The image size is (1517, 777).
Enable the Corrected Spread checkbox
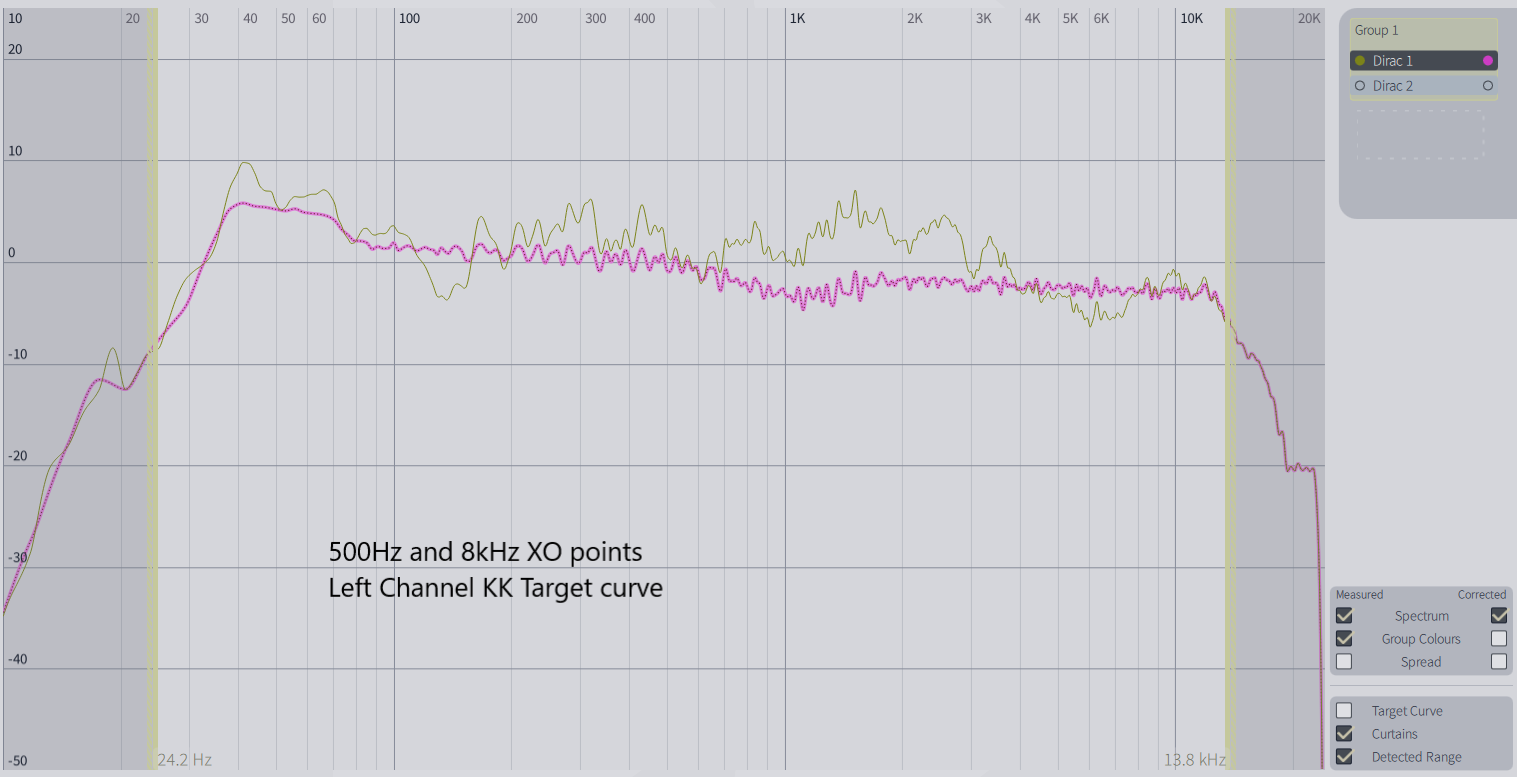[x=1499, y=662]
